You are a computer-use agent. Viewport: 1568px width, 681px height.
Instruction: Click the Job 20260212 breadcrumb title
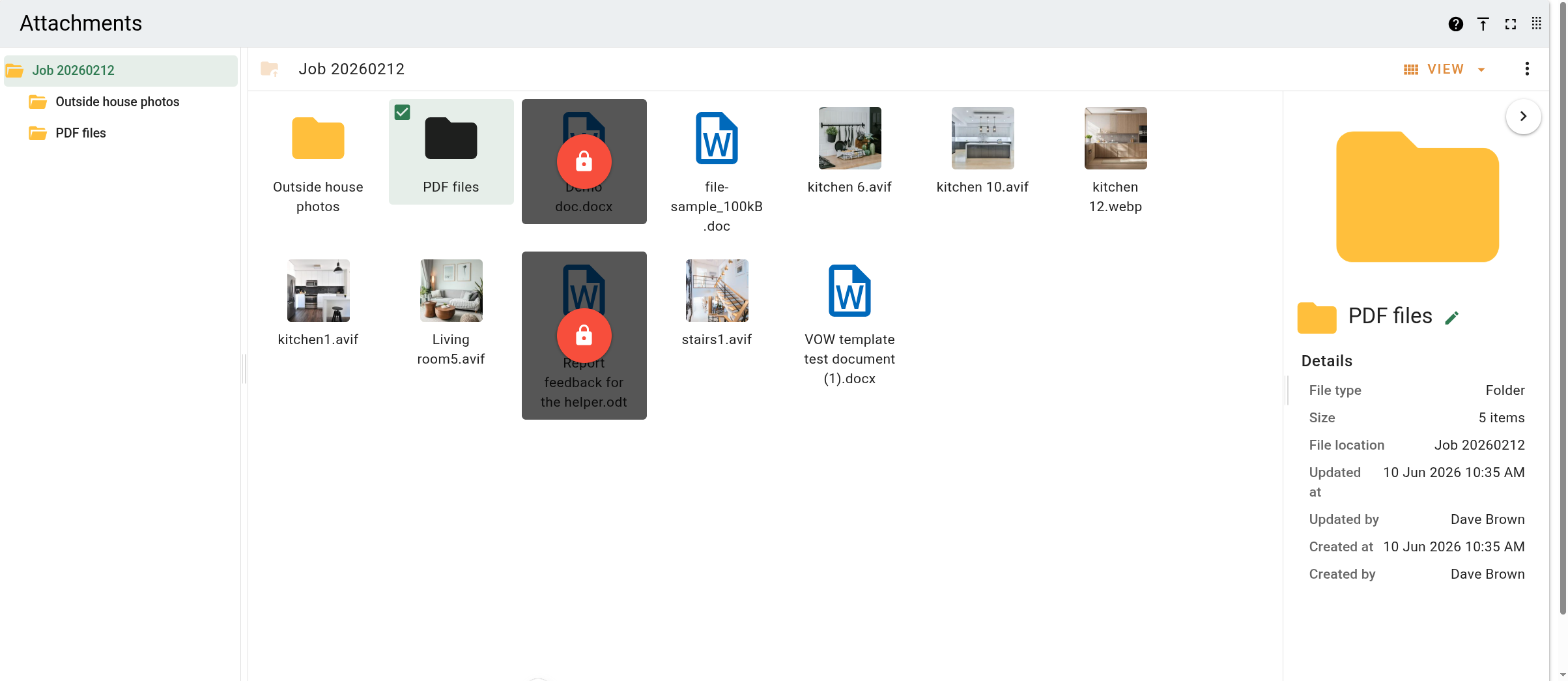[351, 69]
